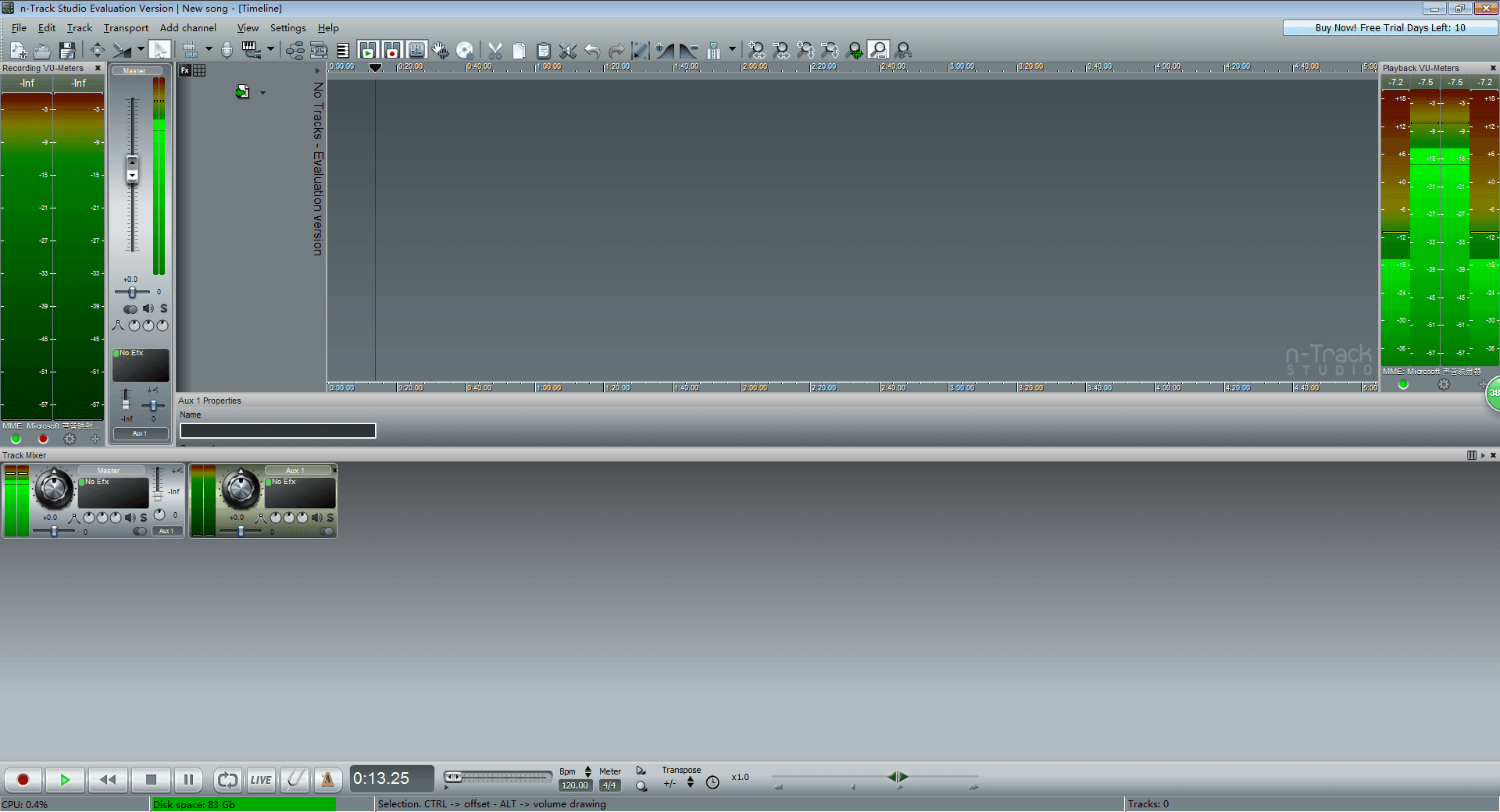Enable loop playback in transport bar

point(227,779)
